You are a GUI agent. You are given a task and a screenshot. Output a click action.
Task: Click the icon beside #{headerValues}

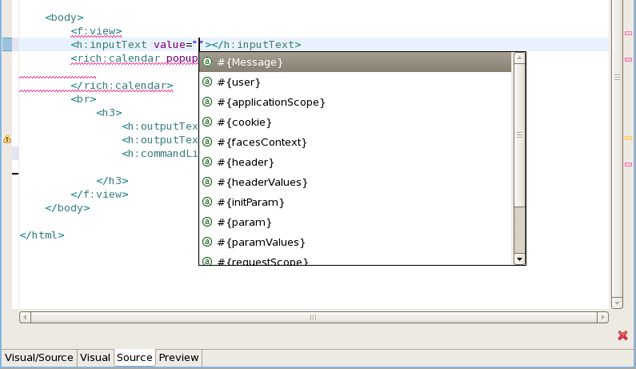[x=207, y=182]
